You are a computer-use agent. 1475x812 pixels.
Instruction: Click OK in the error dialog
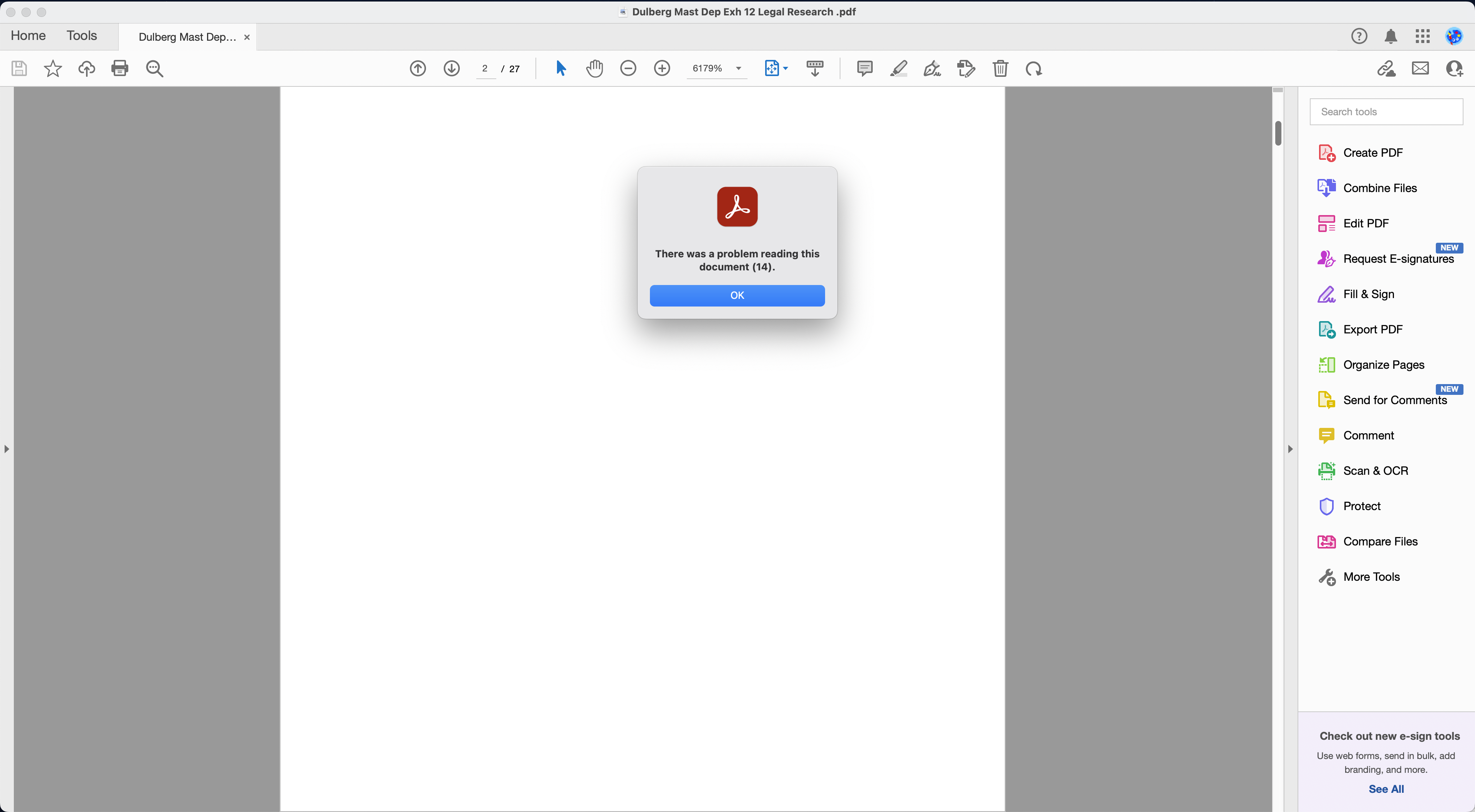coord(737,295)
